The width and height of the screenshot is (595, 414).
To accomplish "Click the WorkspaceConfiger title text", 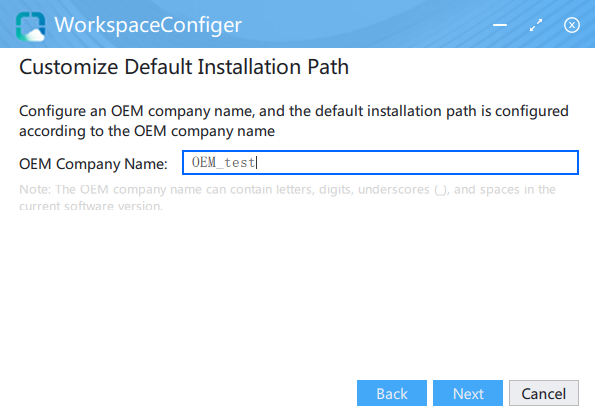I will 148,25.
